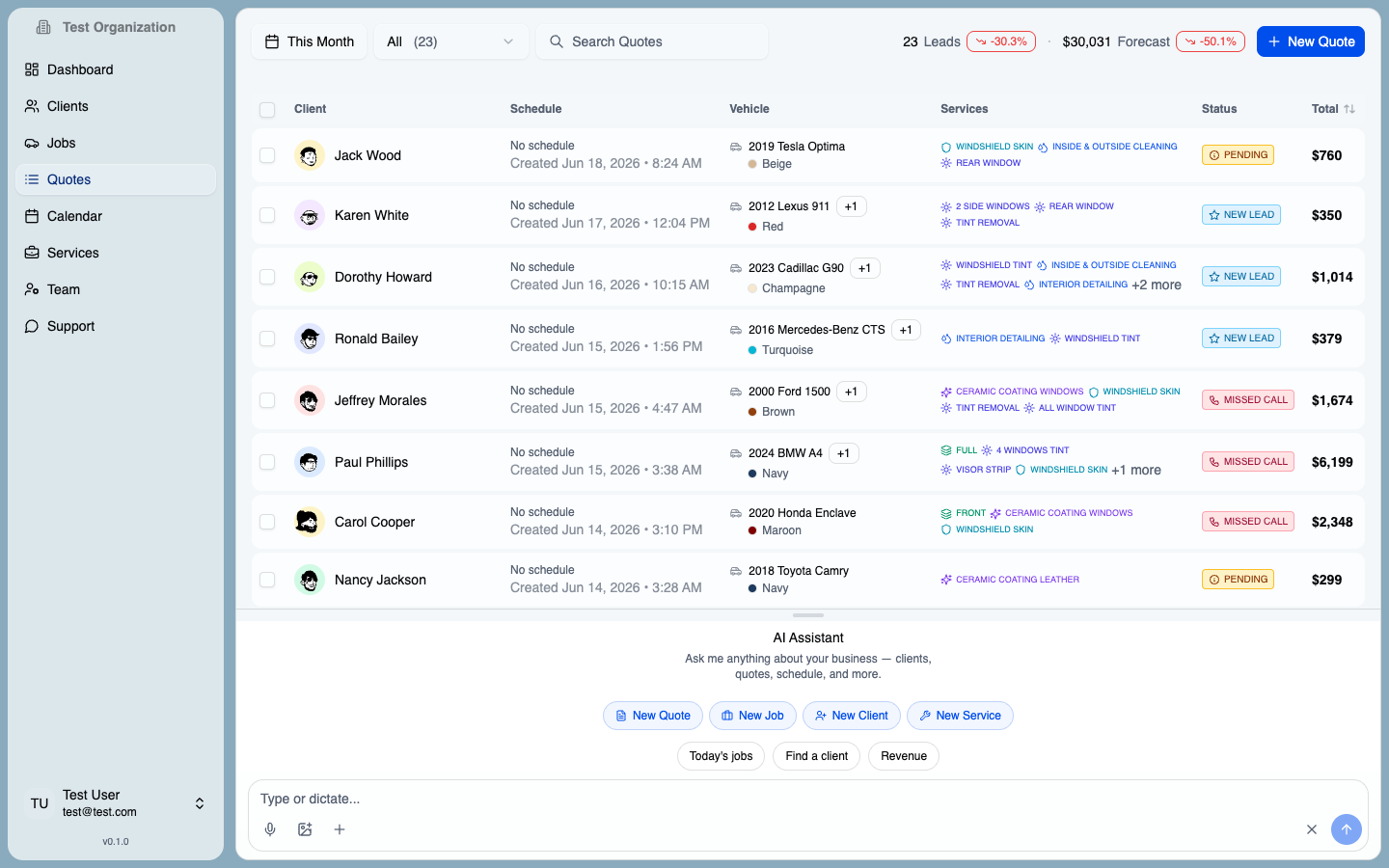Click the Today's jobs suggestion

pyautogui.click(x=721, y=756)
